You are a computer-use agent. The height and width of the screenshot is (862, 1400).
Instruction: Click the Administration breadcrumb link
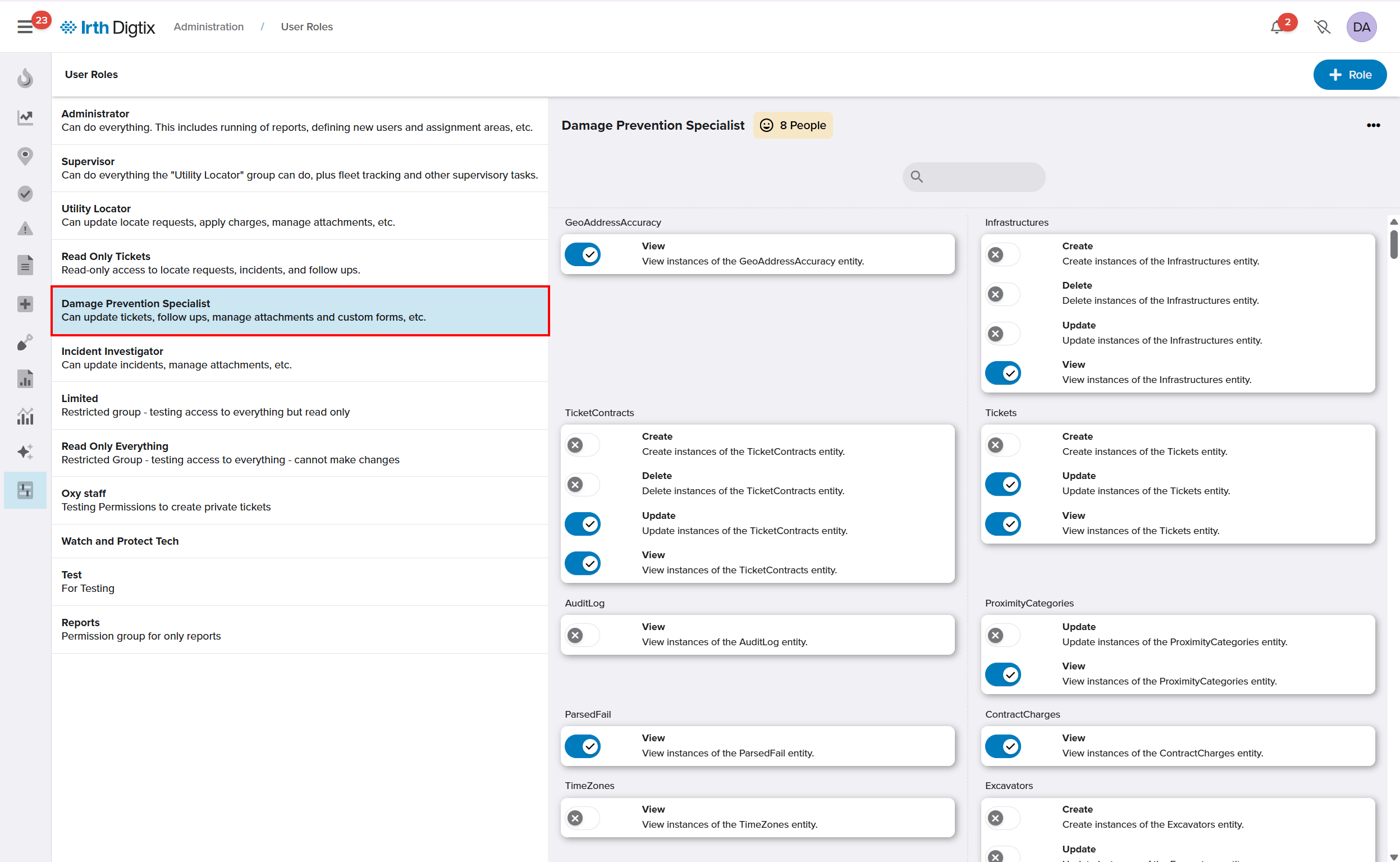coord(209,27)
